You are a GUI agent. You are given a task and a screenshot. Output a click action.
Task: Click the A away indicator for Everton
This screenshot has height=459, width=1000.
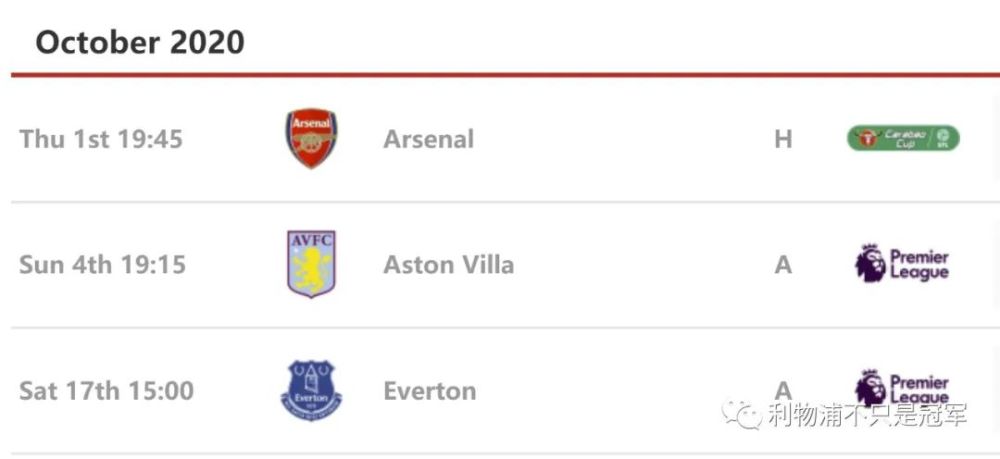(x=783, y=390)
